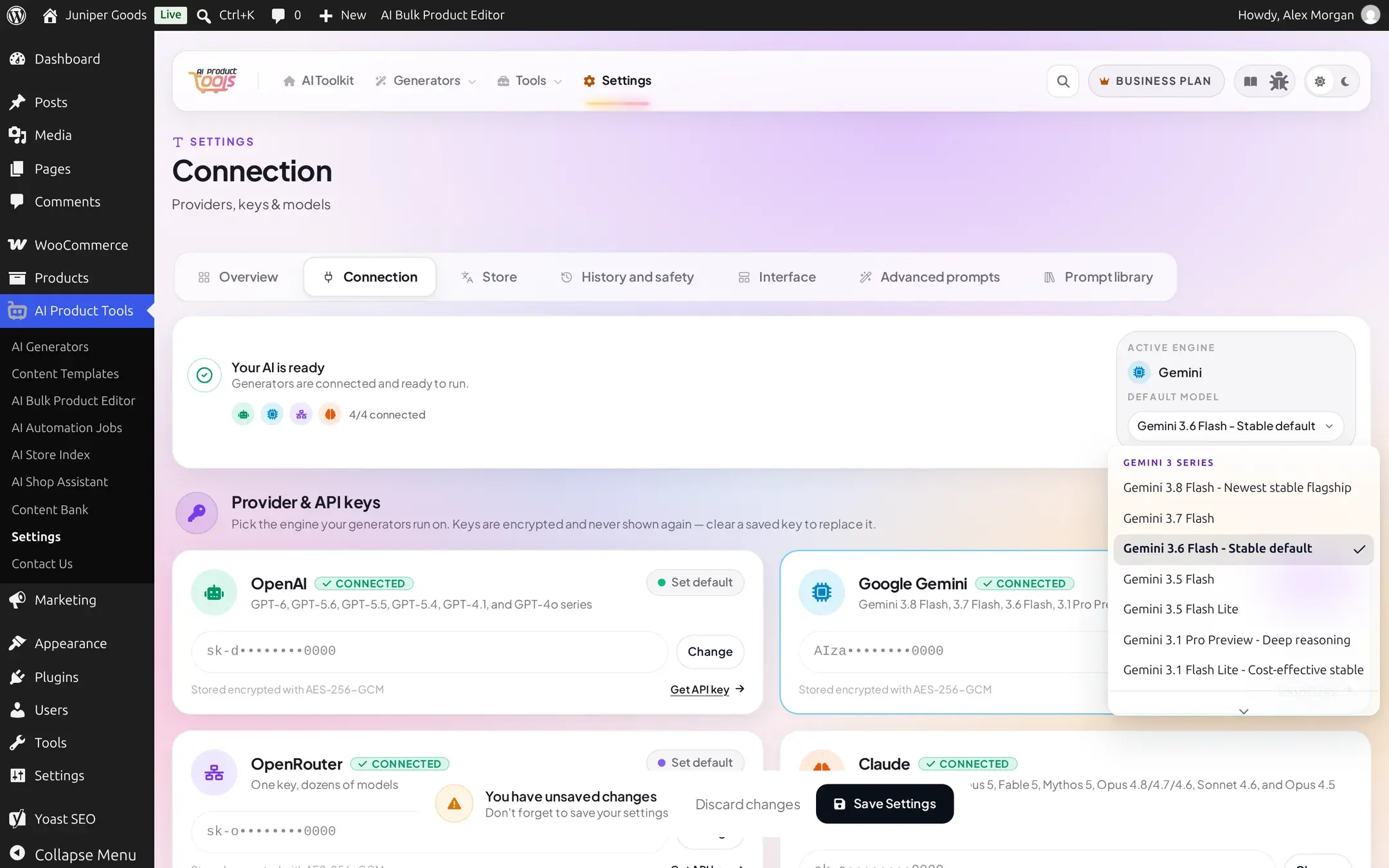Click the OpenRouter card icon
This screenshot has width=1389, height=868.
(214, 772)
